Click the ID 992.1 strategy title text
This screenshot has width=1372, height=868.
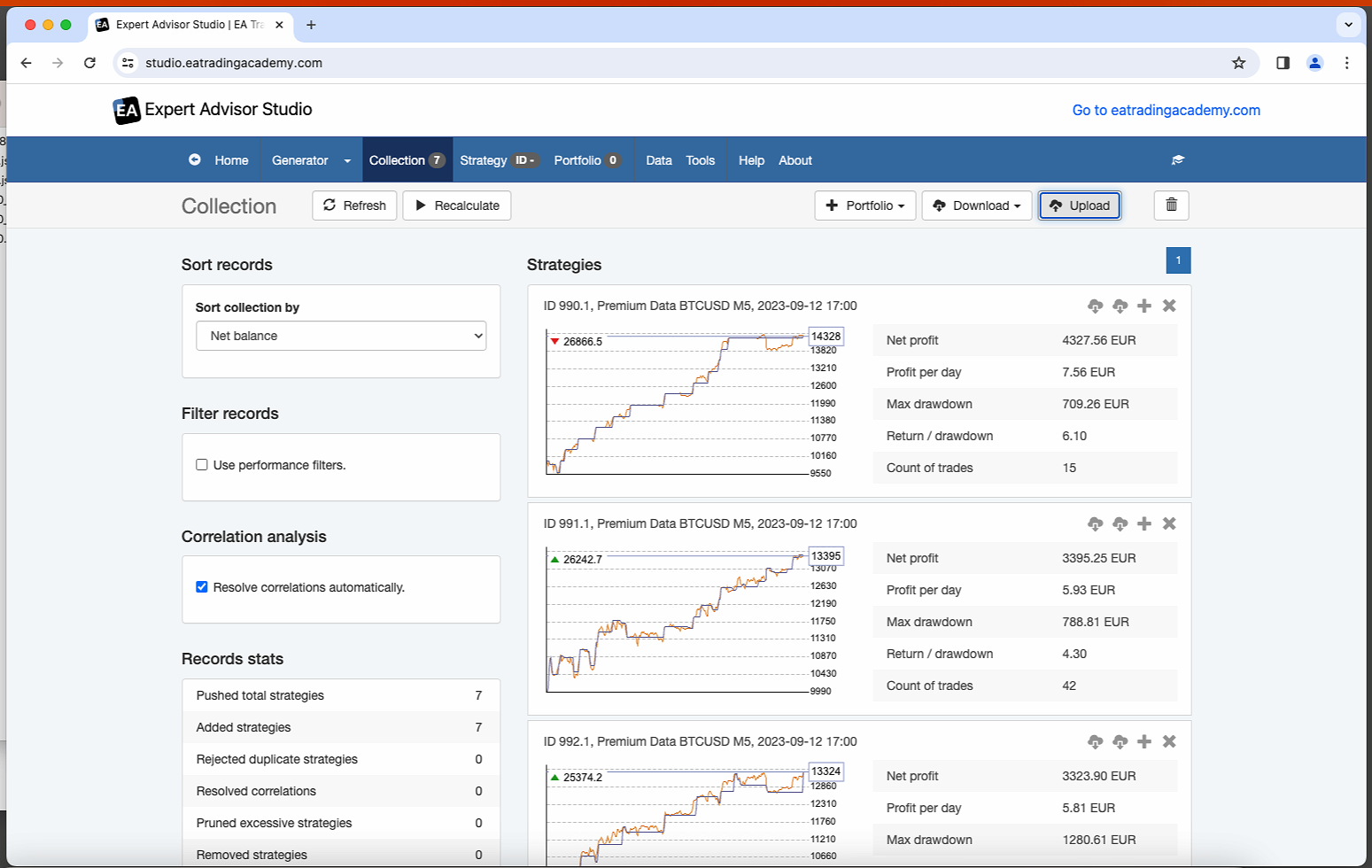pos(700,741)
